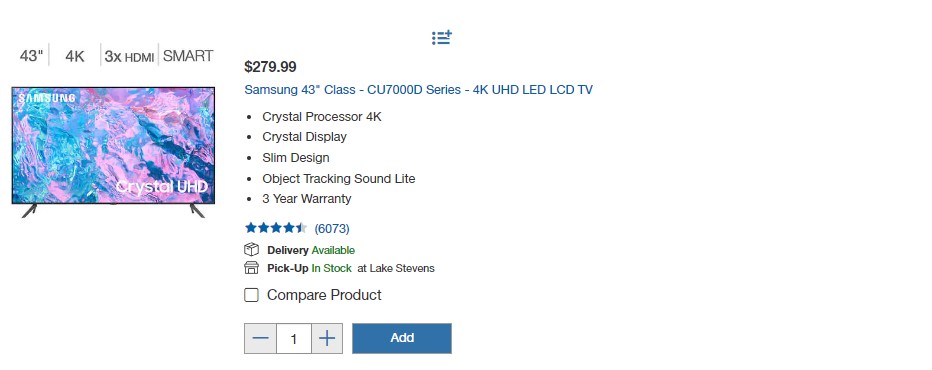Add the Samsung TV to cart
932x370 pixels.
point(402,338)
